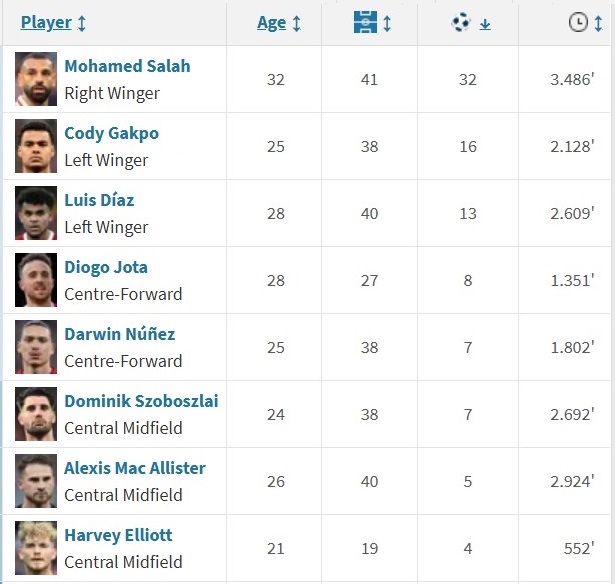Click Harvey Elliott's portrait thumbnail
The width and height of the screenshot is (615, 584).
pyautogui.click(x=36, y=548)
